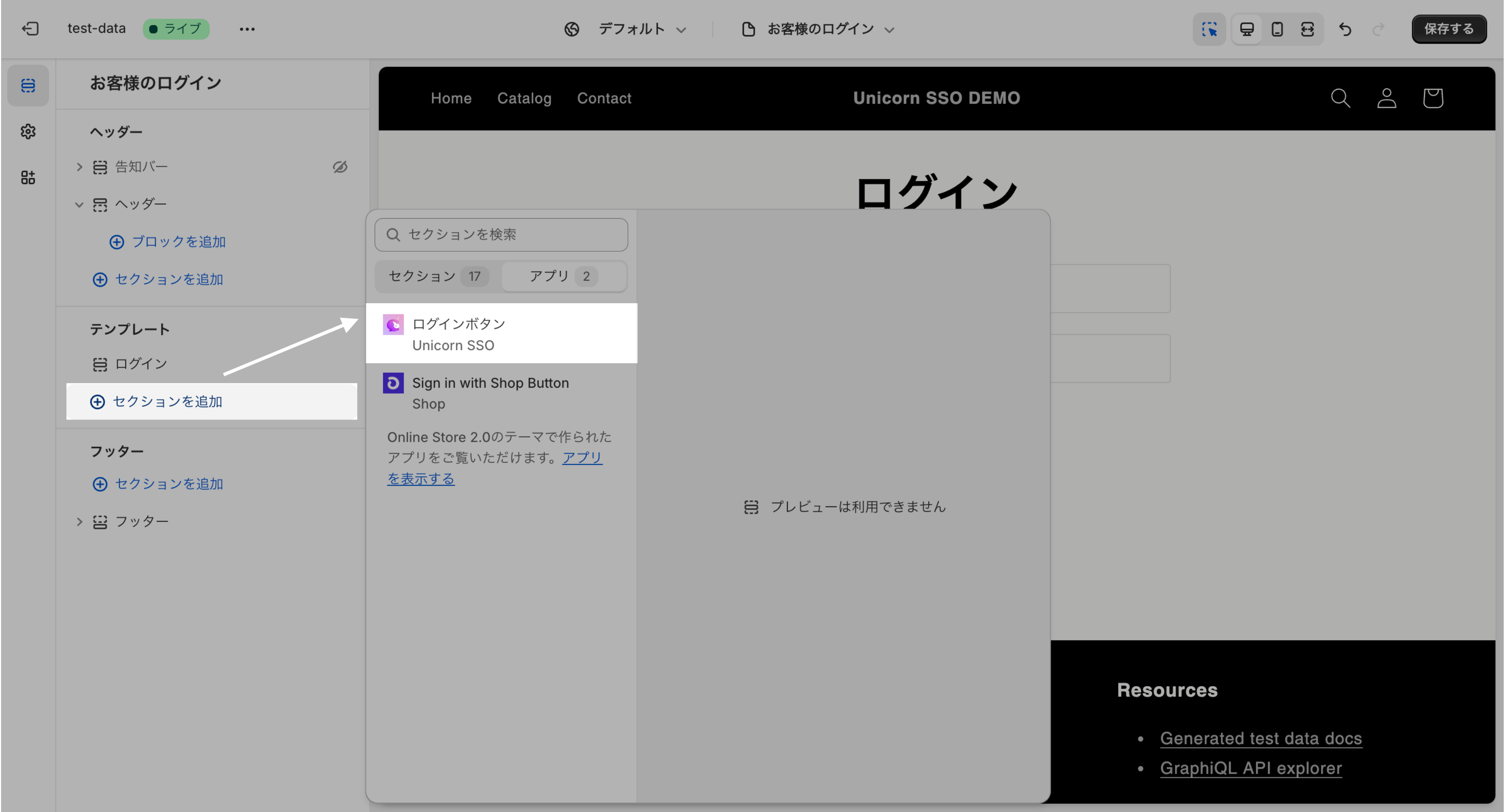Open theme settings gear icon in sidebar
This screenshot has width=1505, height=812.
pos(28,132)
